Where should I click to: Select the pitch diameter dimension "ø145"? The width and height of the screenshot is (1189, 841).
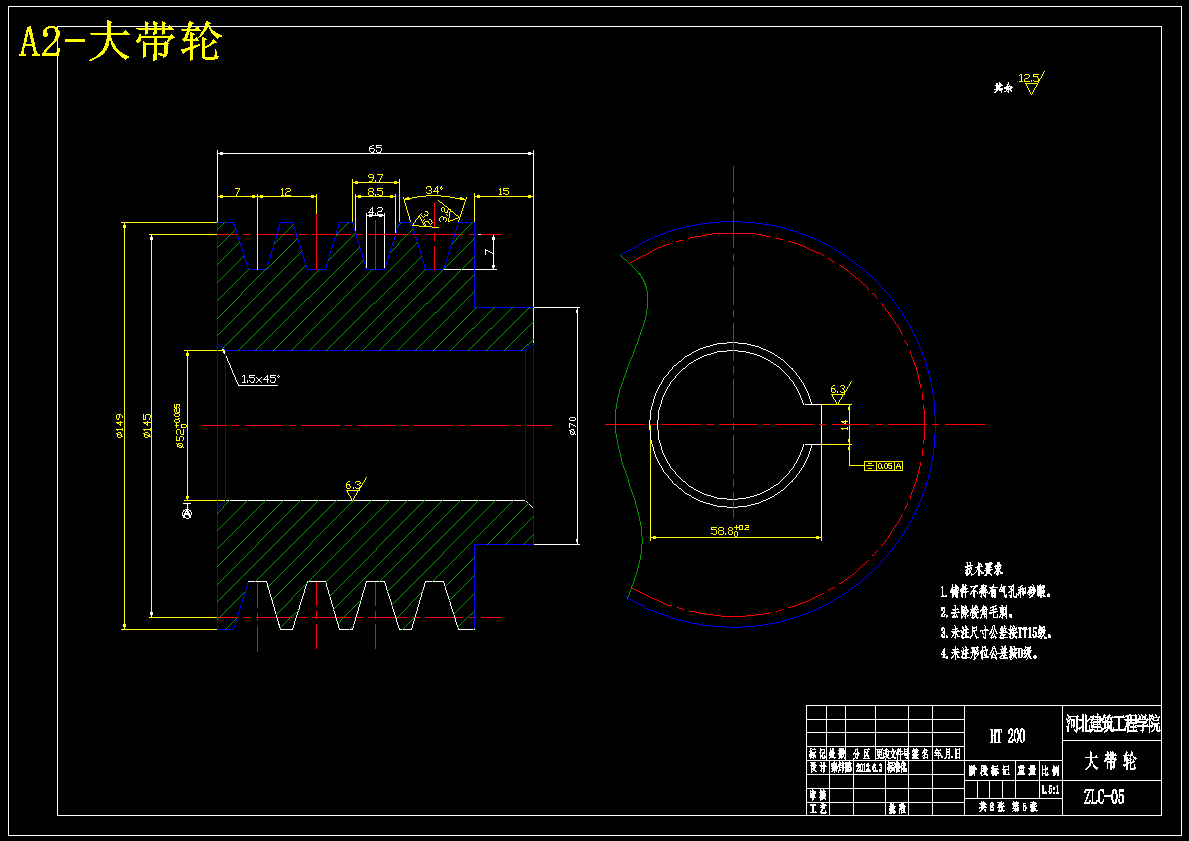(147, 425)
